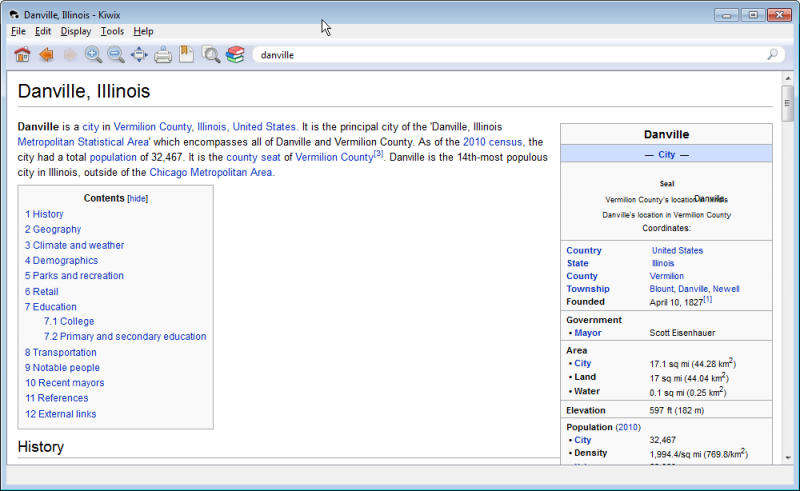This screenshot has height=491, width=800.
Task: Print the page with the printer icon
Action: [x=163, y=55]
